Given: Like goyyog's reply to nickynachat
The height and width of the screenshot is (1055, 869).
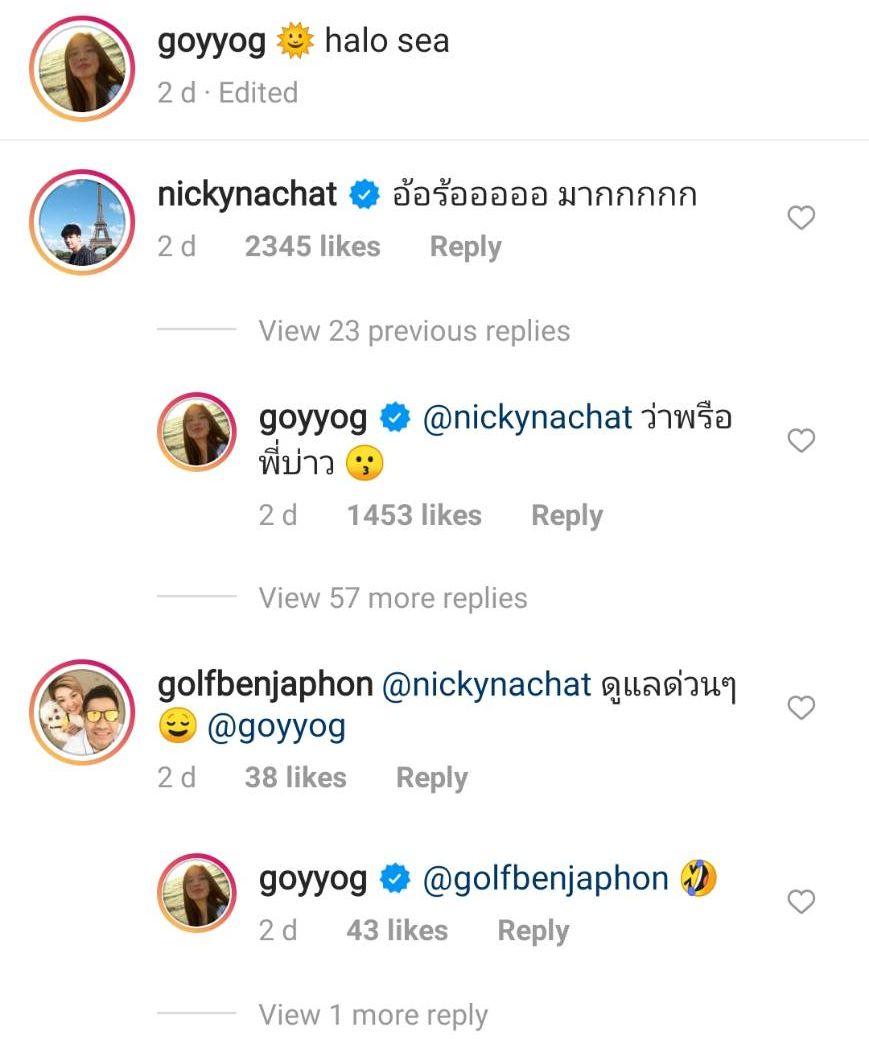Looking at the screenshot, I should [x=801, y=440].
